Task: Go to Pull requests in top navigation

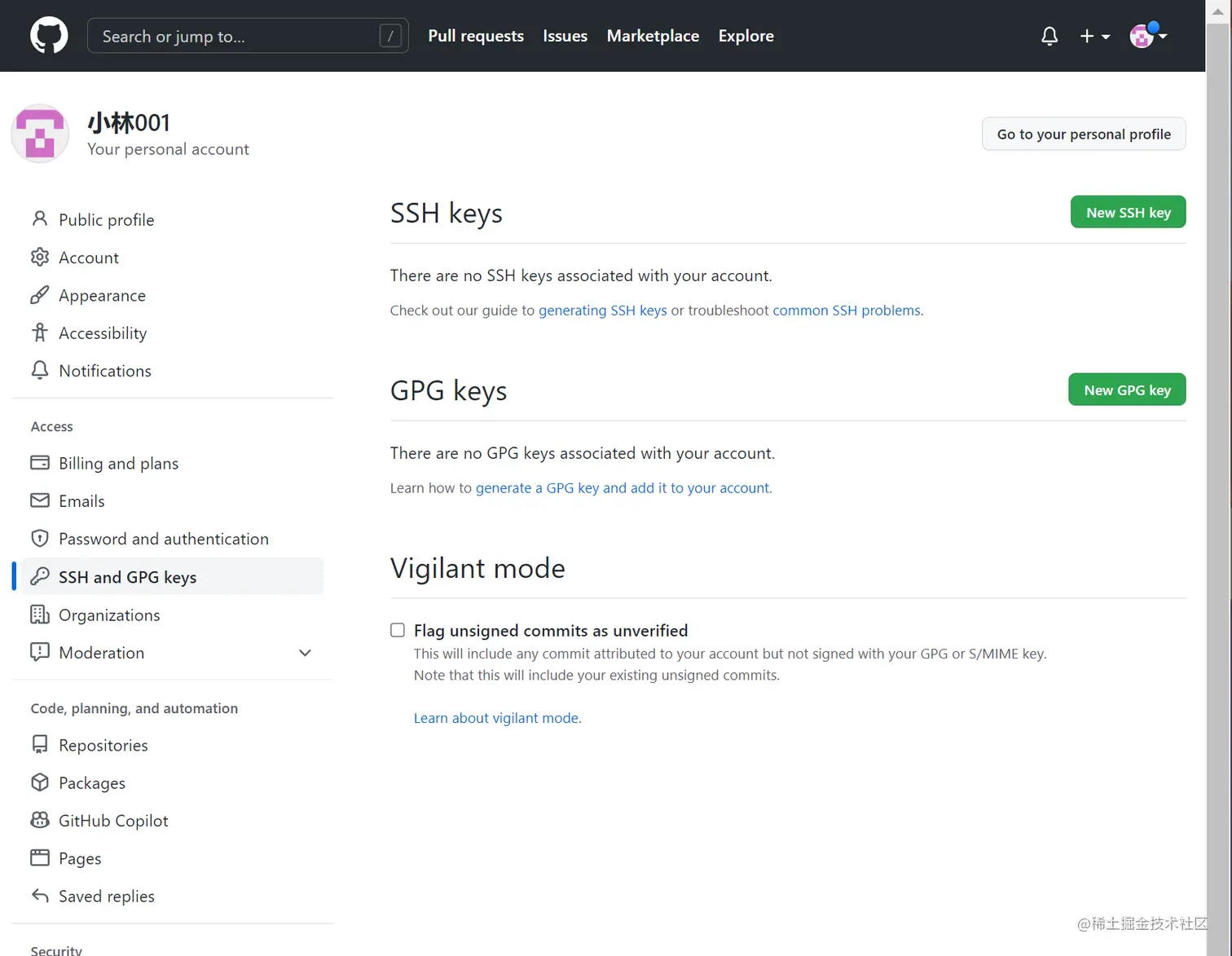Action: (476, 36)
